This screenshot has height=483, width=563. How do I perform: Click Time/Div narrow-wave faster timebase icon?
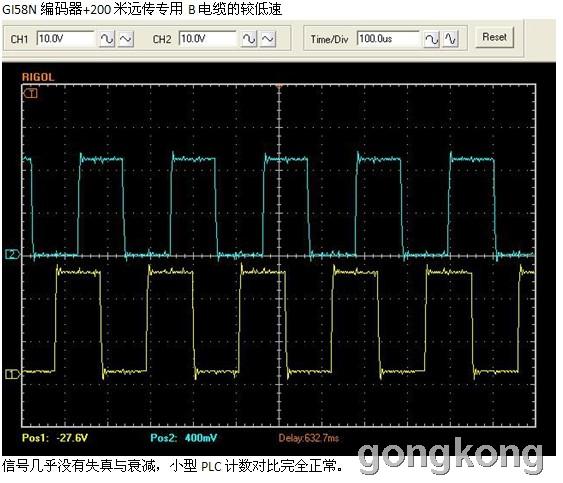(x=451, y=39)
